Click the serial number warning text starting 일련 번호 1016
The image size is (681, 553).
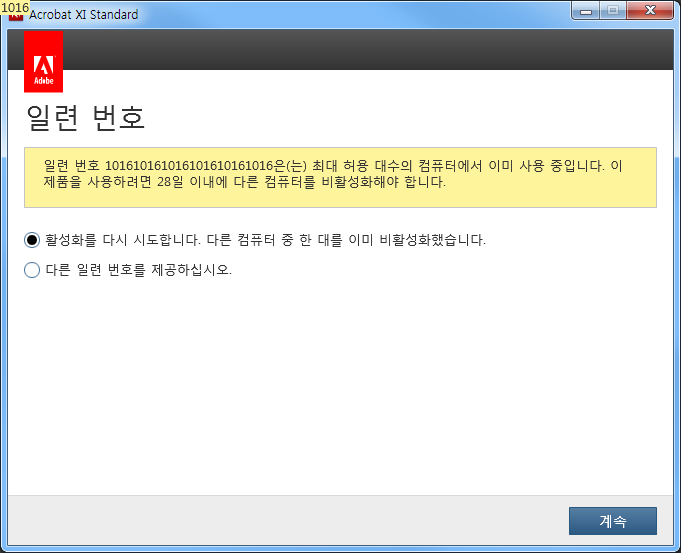(333, 173)
